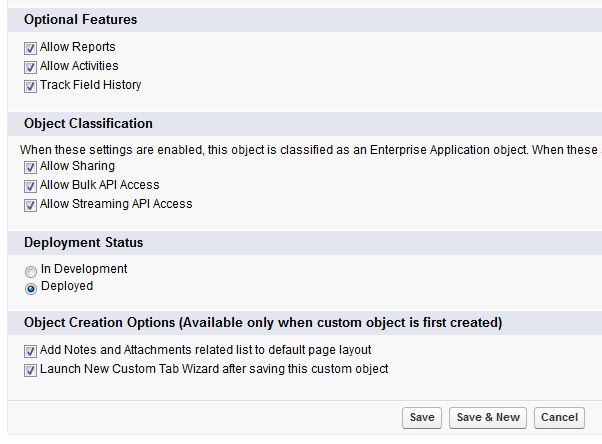Viewport: 602px width, 444px height.
Task: Toggle the Allow Activities checkbox
Action: tap(30, 67)
